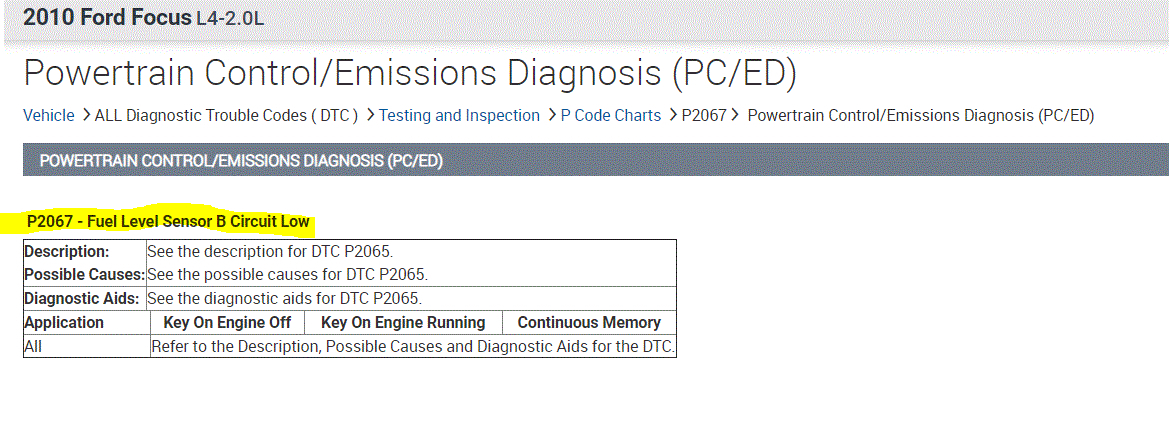
Task: Select the Key On Engine Running column header
Action: point(403,322)
